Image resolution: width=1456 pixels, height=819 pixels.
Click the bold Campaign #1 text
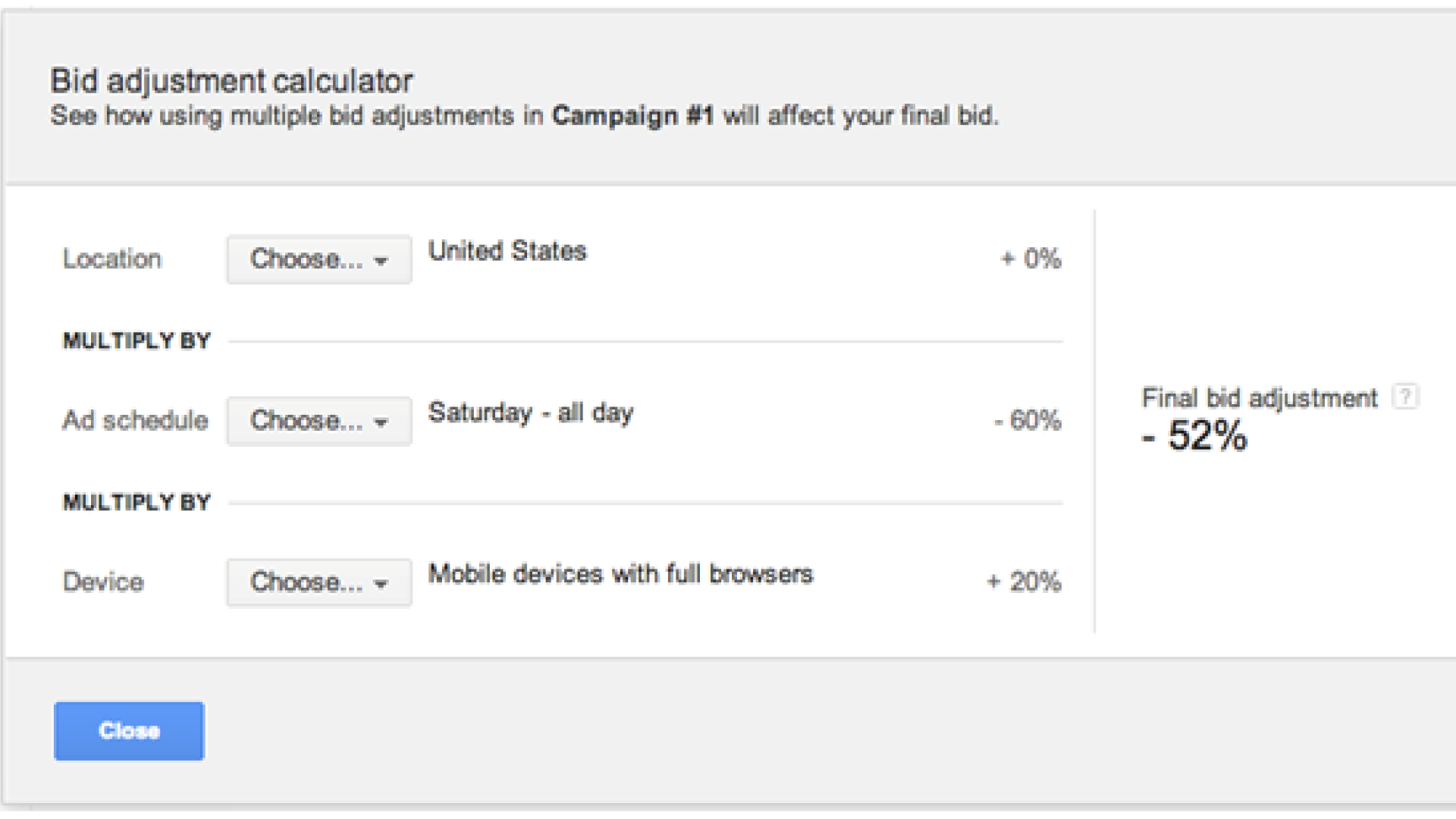coord(633,116)
